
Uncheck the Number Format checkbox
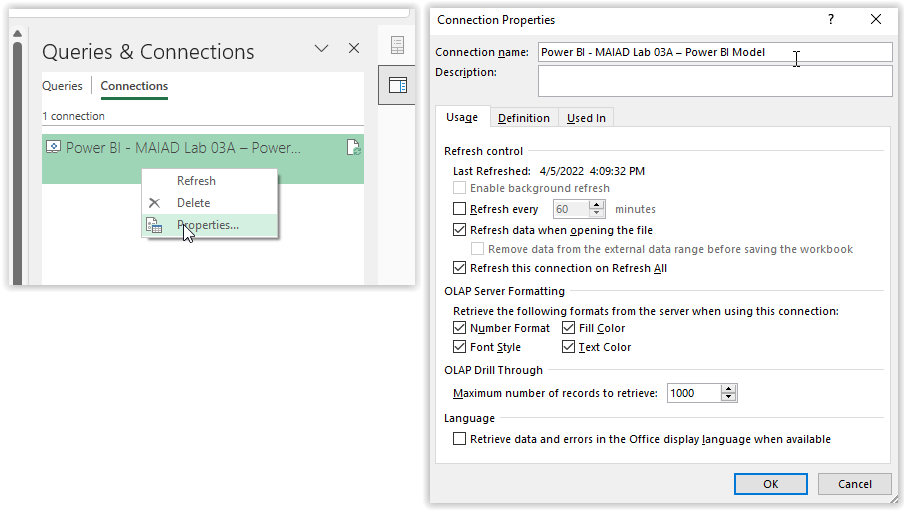tap(459, 328)
